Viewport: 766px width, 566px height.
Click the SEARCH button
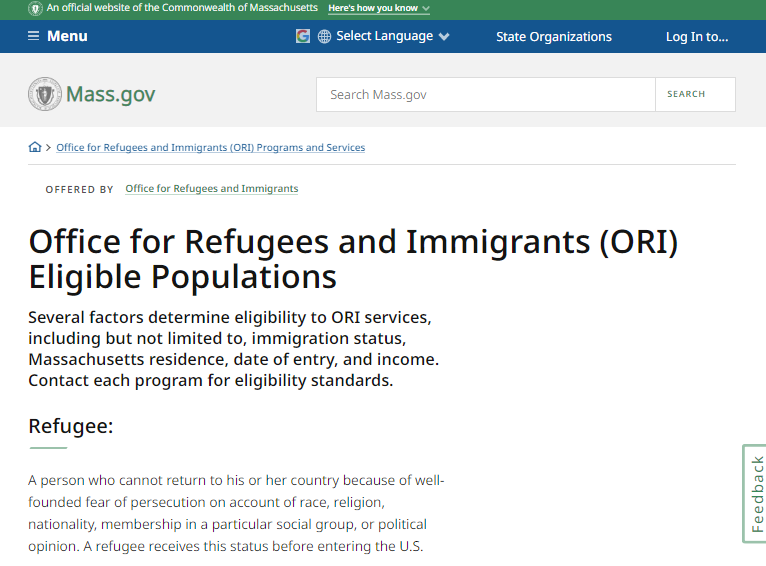click(695, 94)
